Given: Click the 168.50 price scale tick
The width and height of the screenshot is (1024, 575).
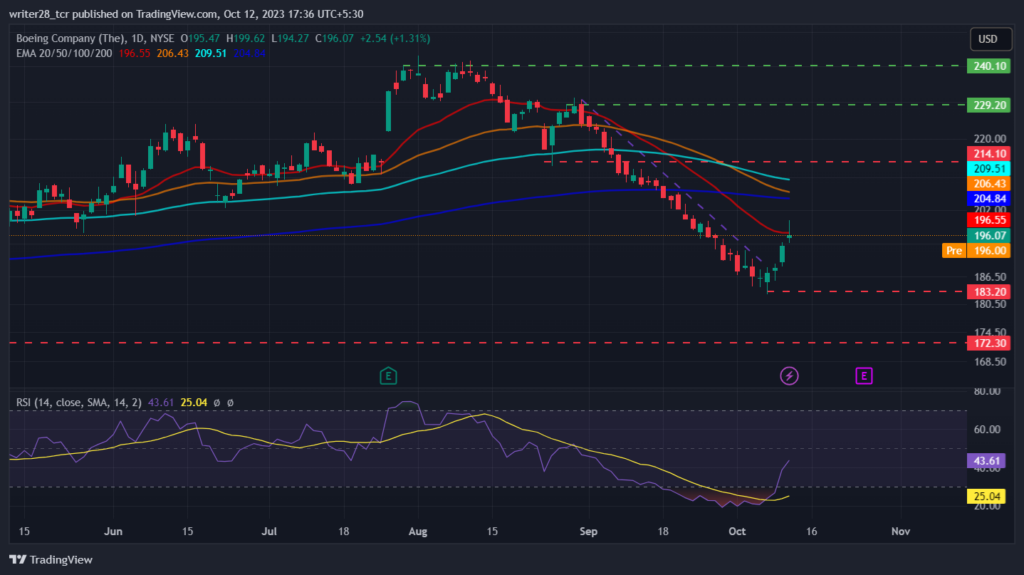Looking at the screenshot, I should pos(989,361).
